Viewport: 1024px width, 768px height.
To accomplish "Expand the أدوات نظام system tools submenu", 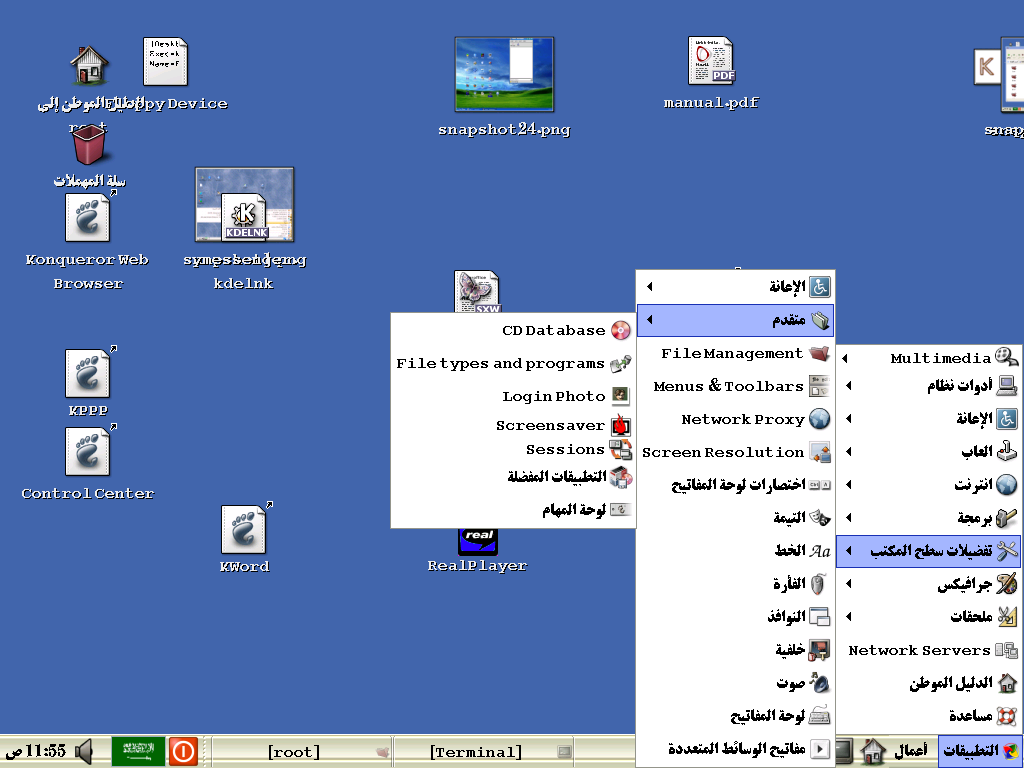I will pos(929,386).
